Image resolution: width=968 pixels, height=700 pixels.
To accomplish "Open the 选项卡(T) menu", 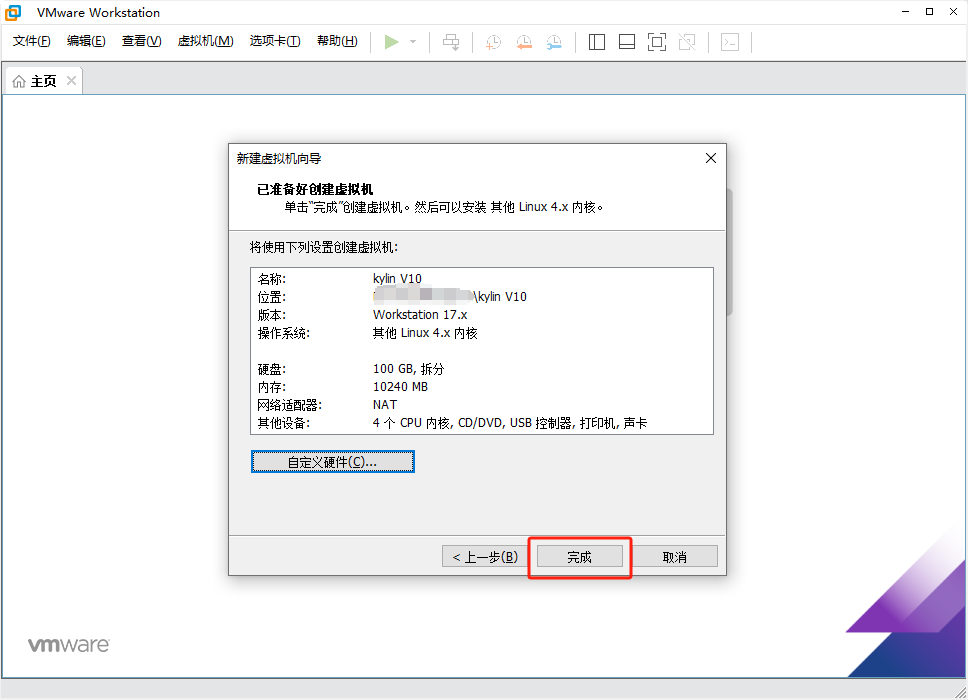I will coord(275,41).
